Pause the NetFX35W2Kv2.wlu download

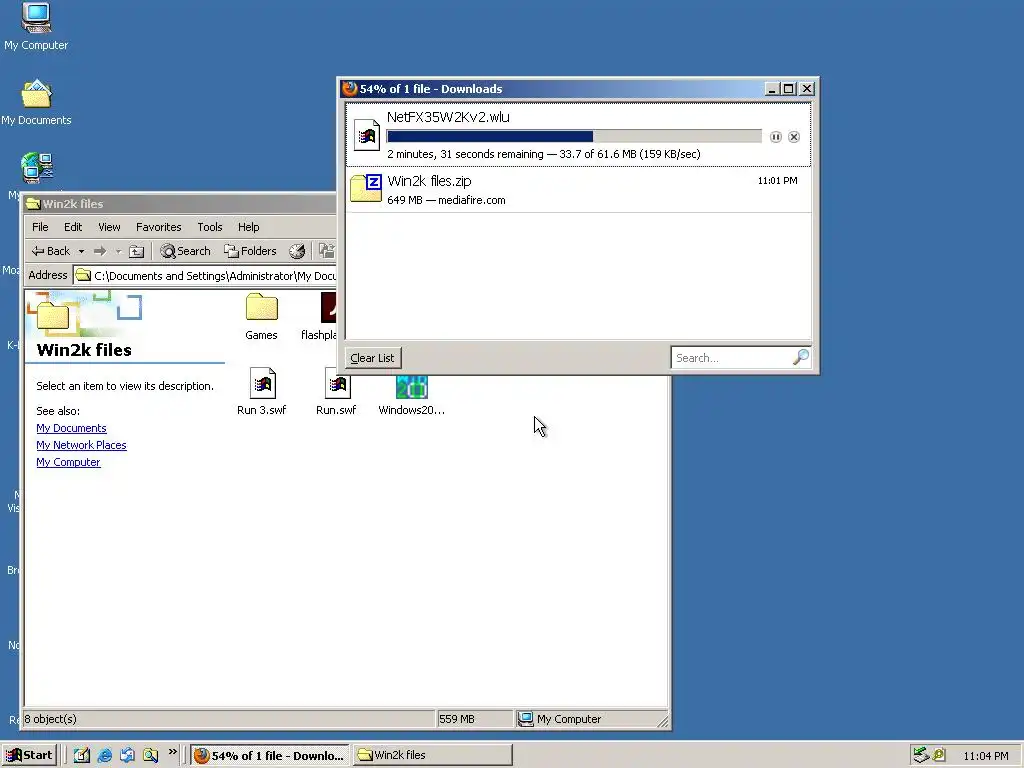tap(775, 136)
